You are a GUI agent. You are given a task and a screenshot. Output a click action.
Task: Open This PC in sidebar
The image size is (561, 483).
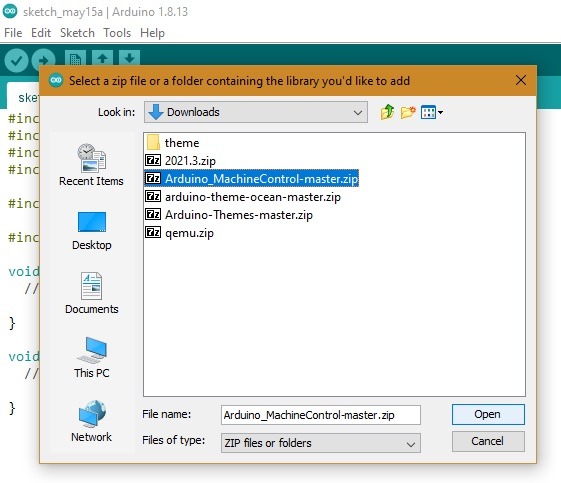pos(92,357)
